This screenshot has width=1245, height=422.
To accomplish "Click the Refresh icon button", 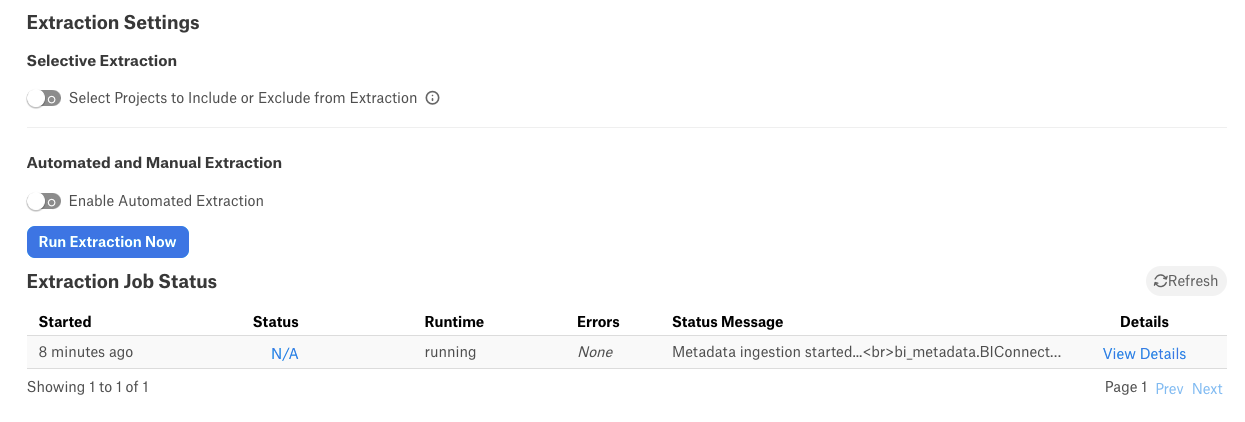I will [1186, 281].
